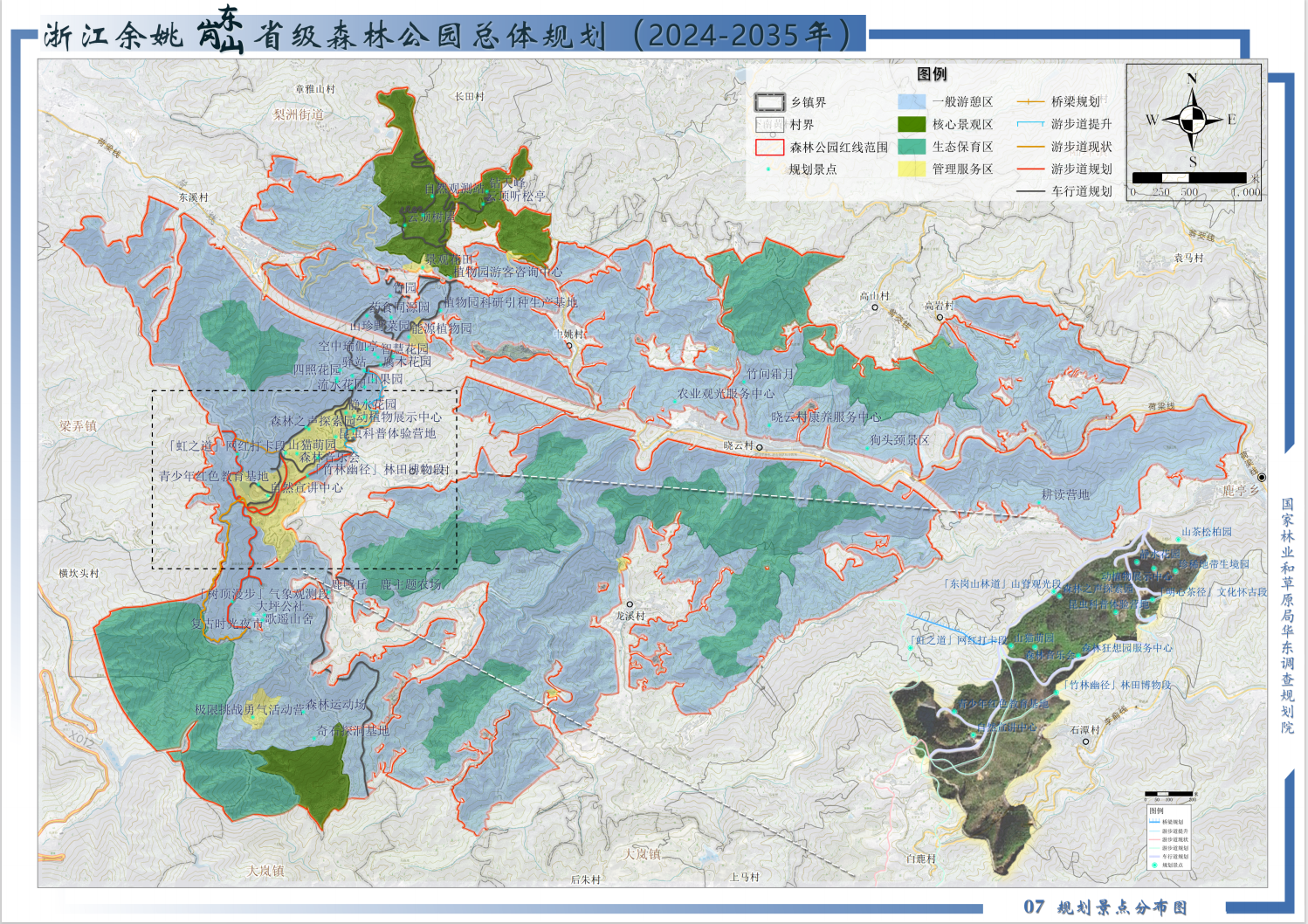Click the 能源植物园 label
The image size is (1308, 924).
(x=441, y=328)
